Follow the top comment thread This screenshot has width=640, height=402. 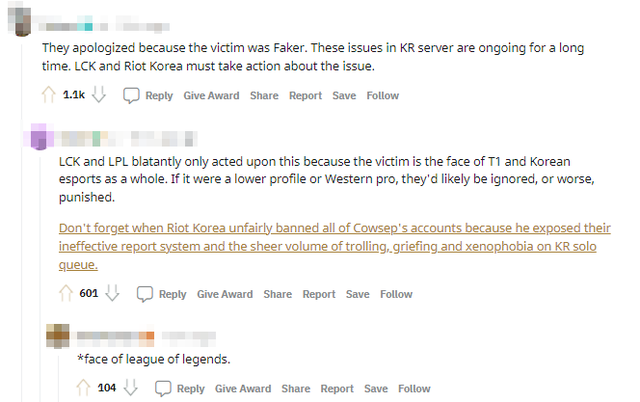(382, 96)
